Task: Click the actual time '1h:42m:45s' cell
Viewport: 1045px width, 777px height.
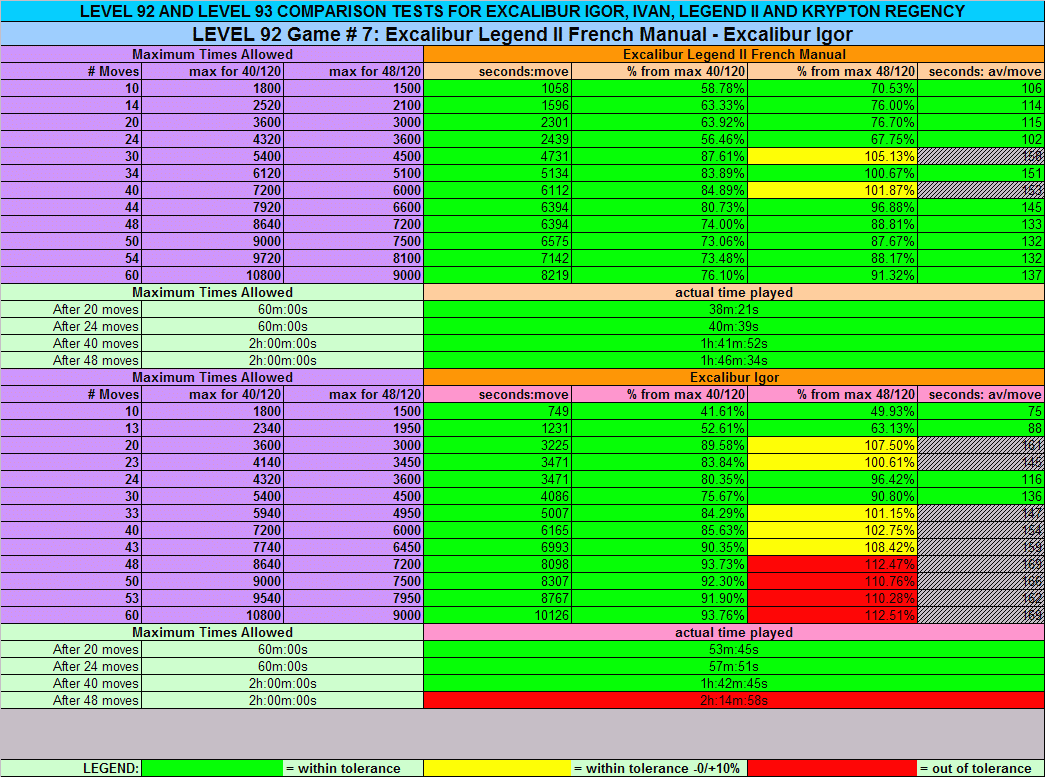Action: coord(734,683)
